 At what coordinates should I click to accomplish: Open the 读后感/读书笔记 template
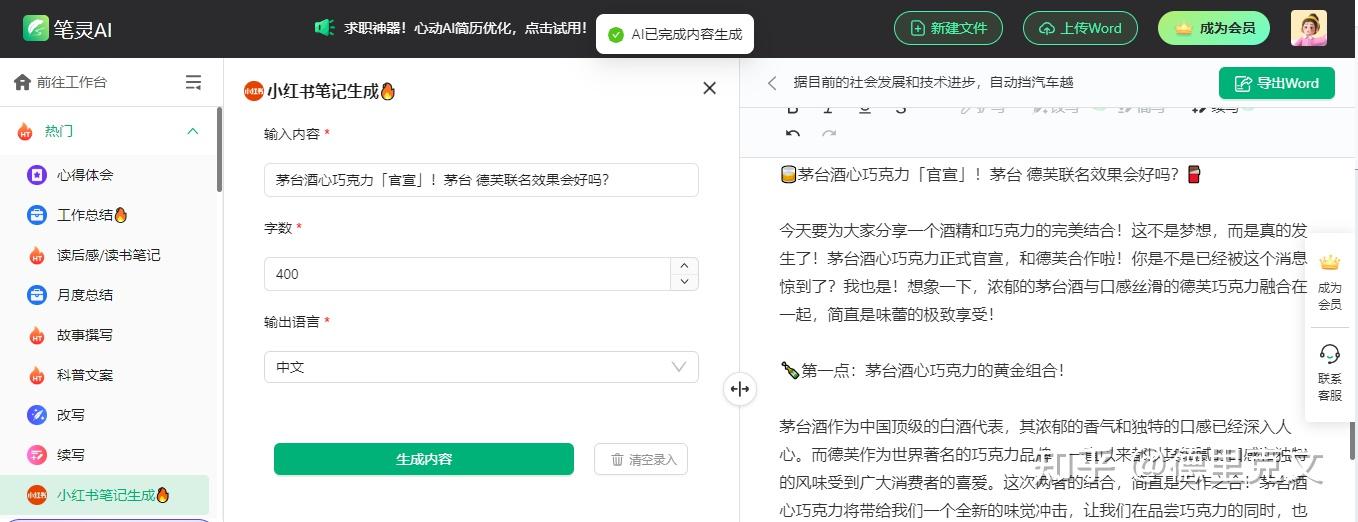[94, 255]
